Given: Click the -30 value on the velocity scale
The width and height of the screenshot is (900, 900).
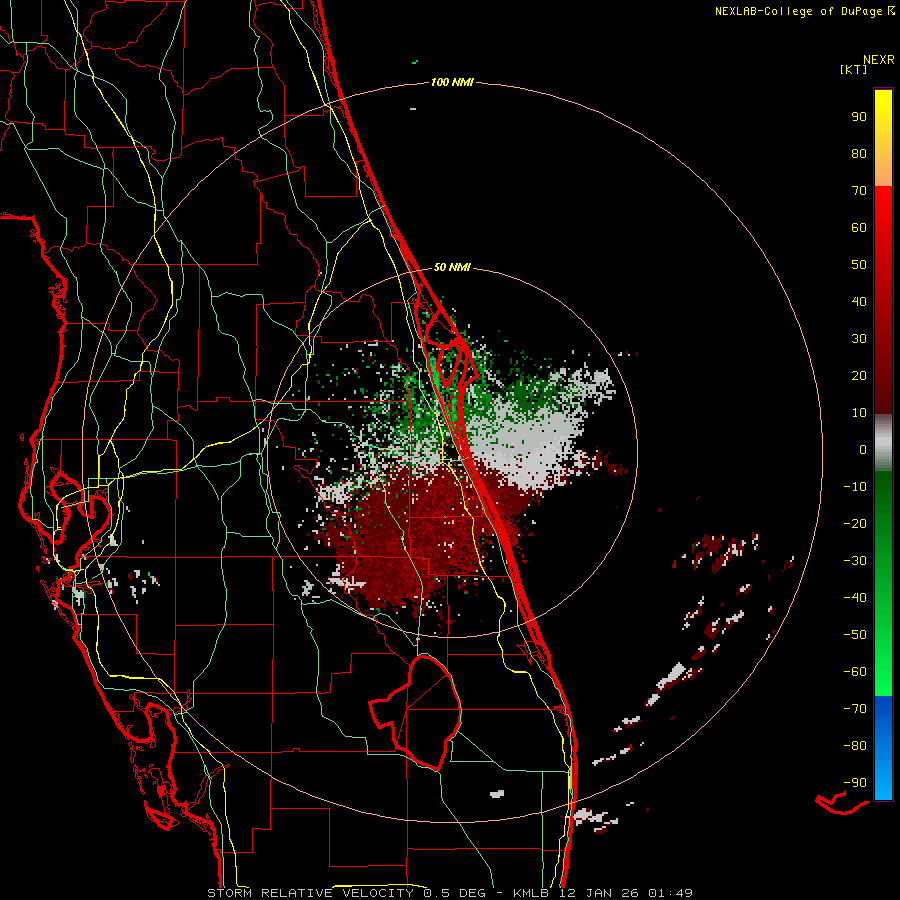Looking at the screenshot, I should pyautogui.click(x=855, y=561).
